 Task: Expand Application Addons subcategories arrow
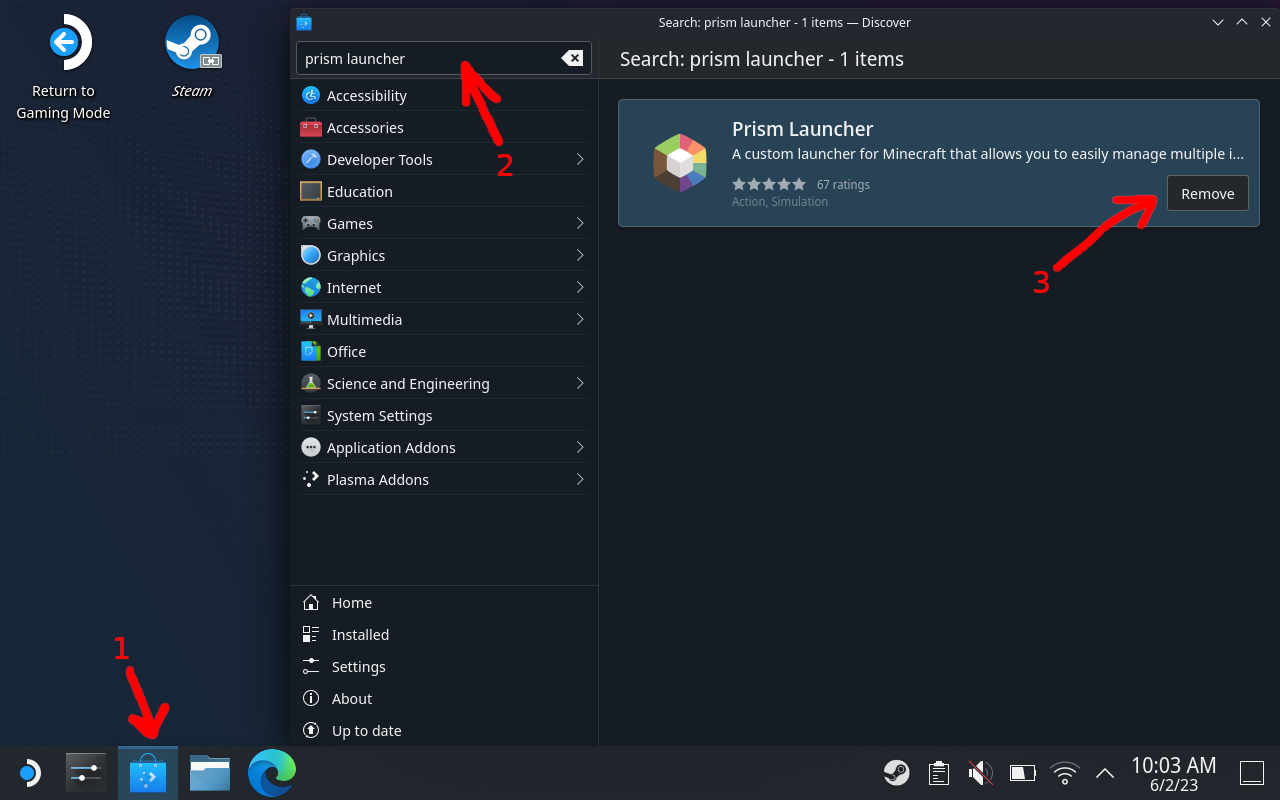tap(580, 447)
